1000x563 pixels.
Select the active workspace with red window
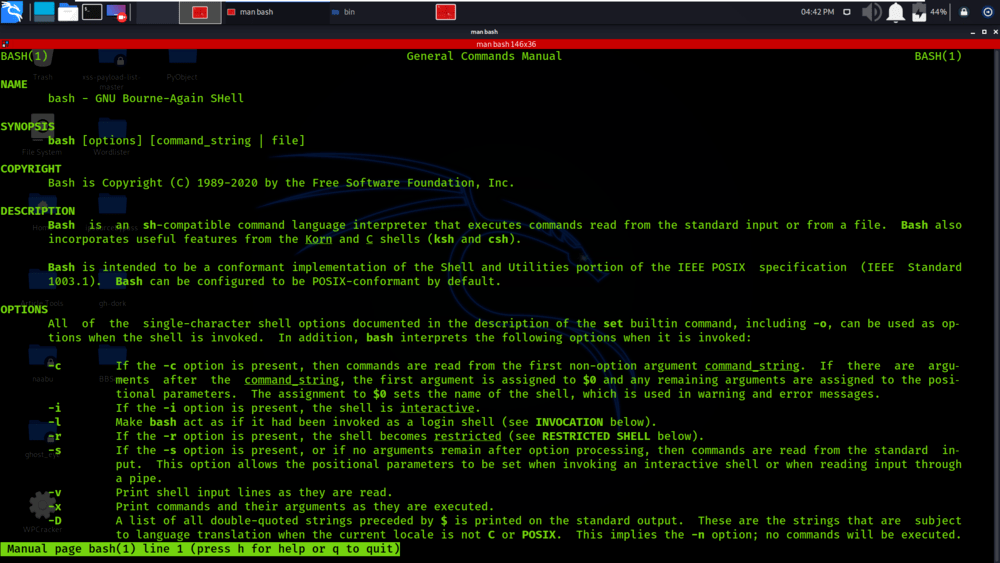point(200,12)
